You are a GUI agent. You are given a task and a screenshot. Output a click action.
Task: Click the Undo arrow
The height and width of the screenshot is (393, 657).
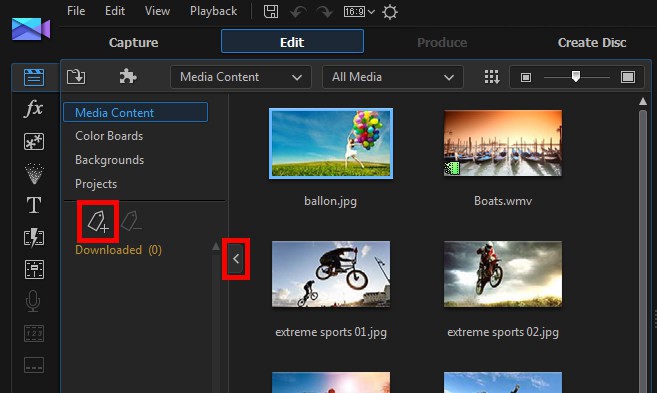click(x=298, y=12)
